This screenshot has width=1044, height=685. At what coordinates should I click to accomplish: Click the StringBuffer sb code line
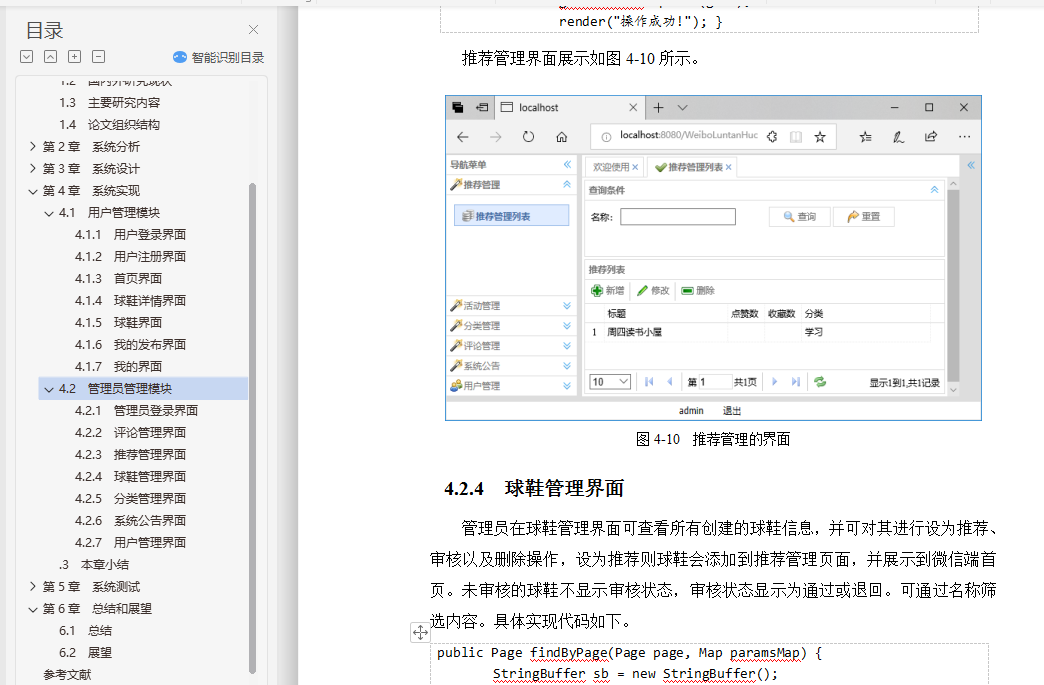coord(635,674)
